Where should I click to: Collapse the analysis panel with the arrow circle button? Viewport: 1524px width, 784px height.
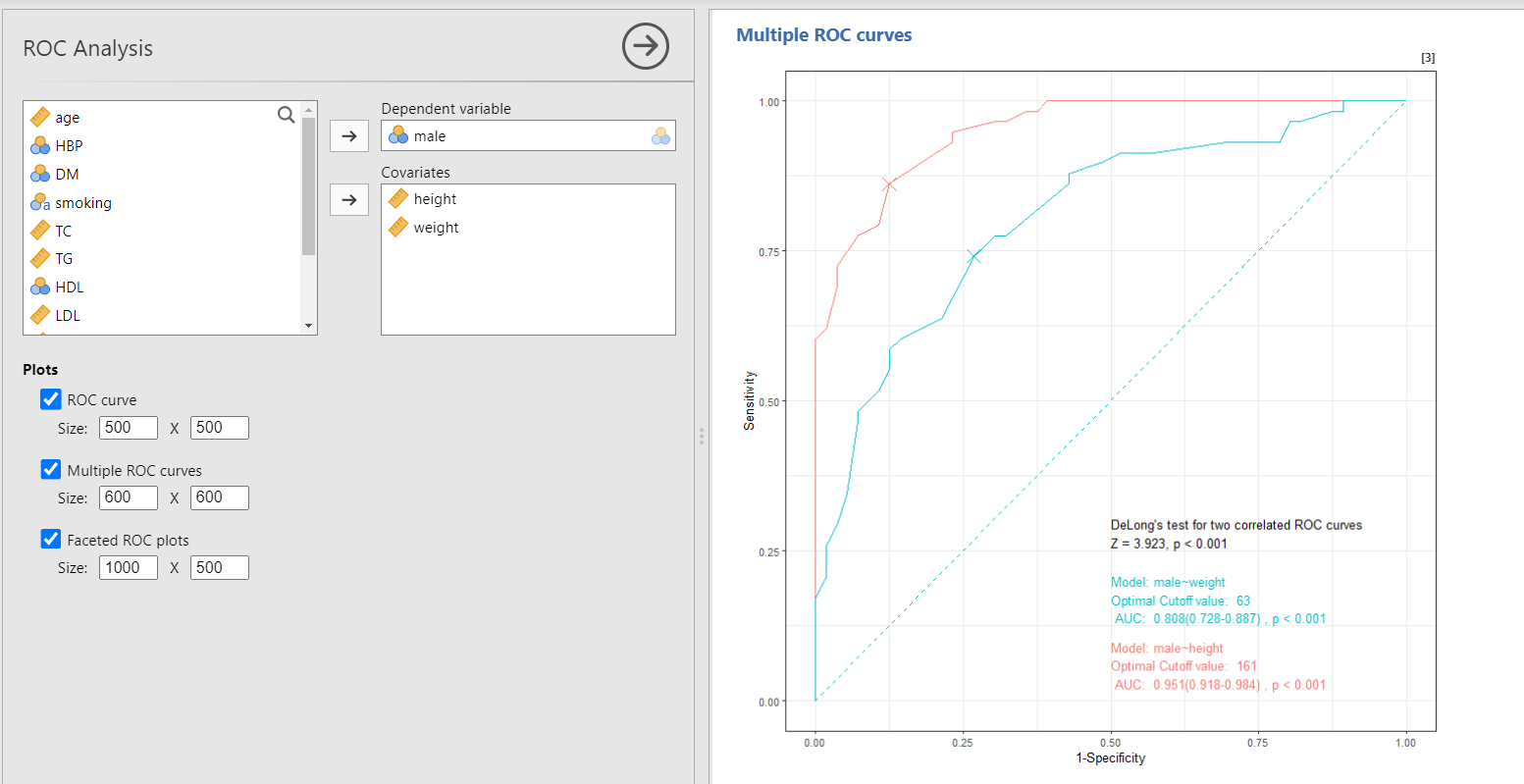coord(646,46)
